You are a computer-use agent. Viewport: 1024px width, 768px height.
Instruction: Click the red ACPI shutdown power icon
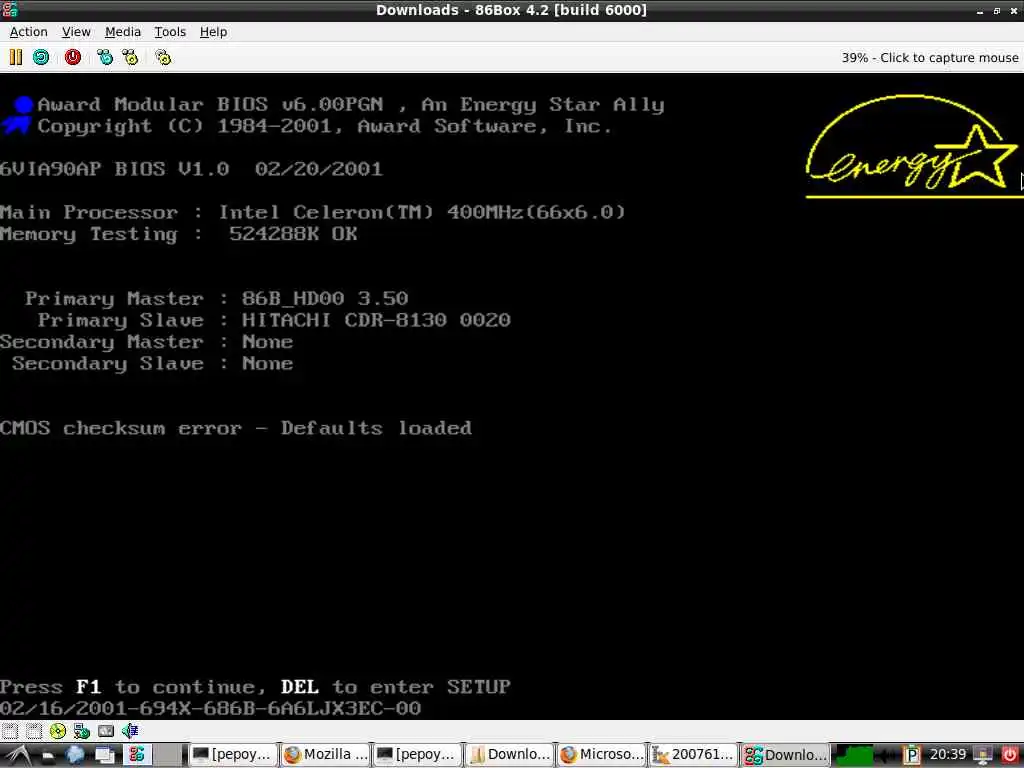click(72, 57)
